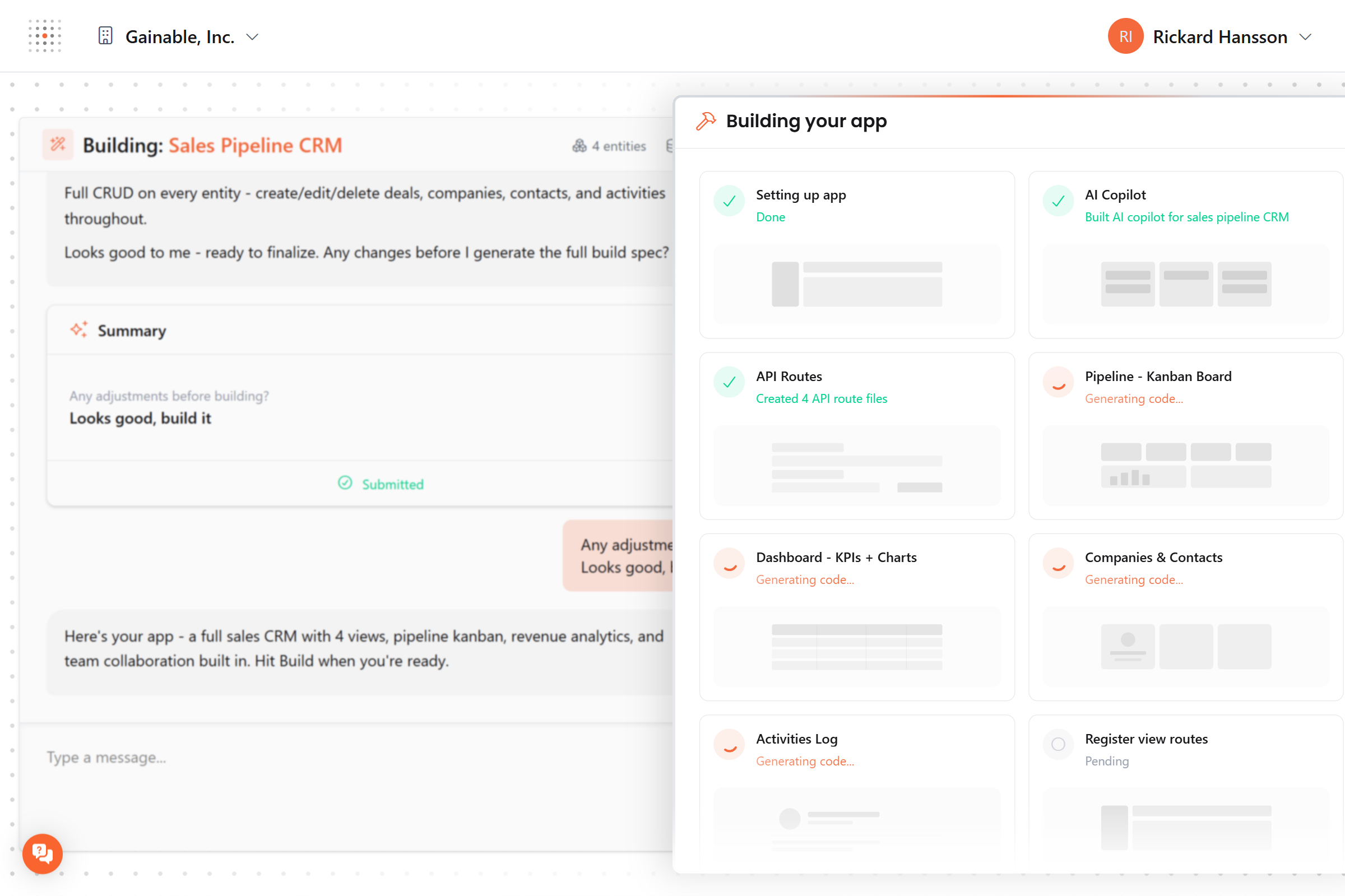1345x896 pixels.
Task: Click the magic wand icon beside Building title
Action: 58,145
